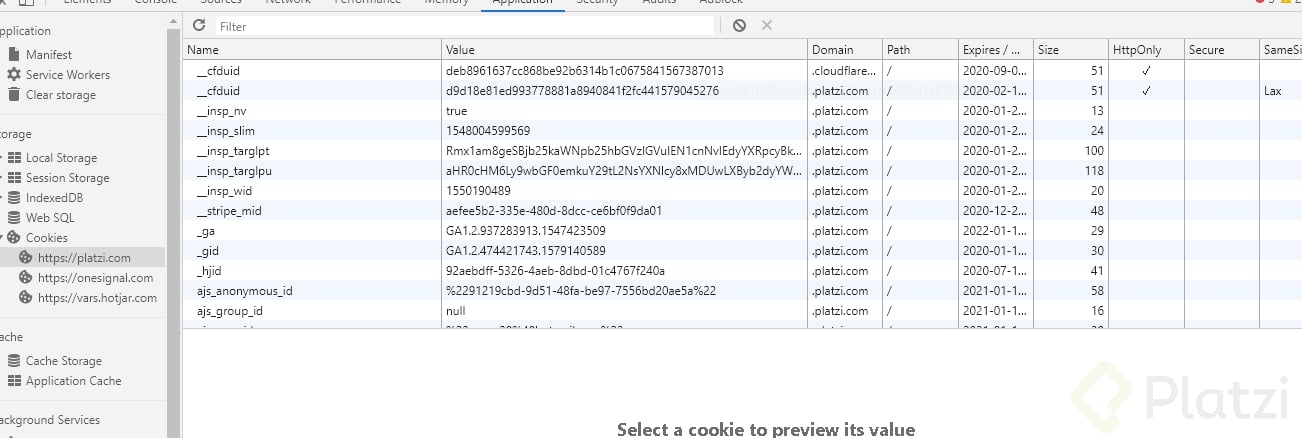Click the Cookies group cookie icon
The height and width of the screenshot is (438, 1302).
(14, 238)
